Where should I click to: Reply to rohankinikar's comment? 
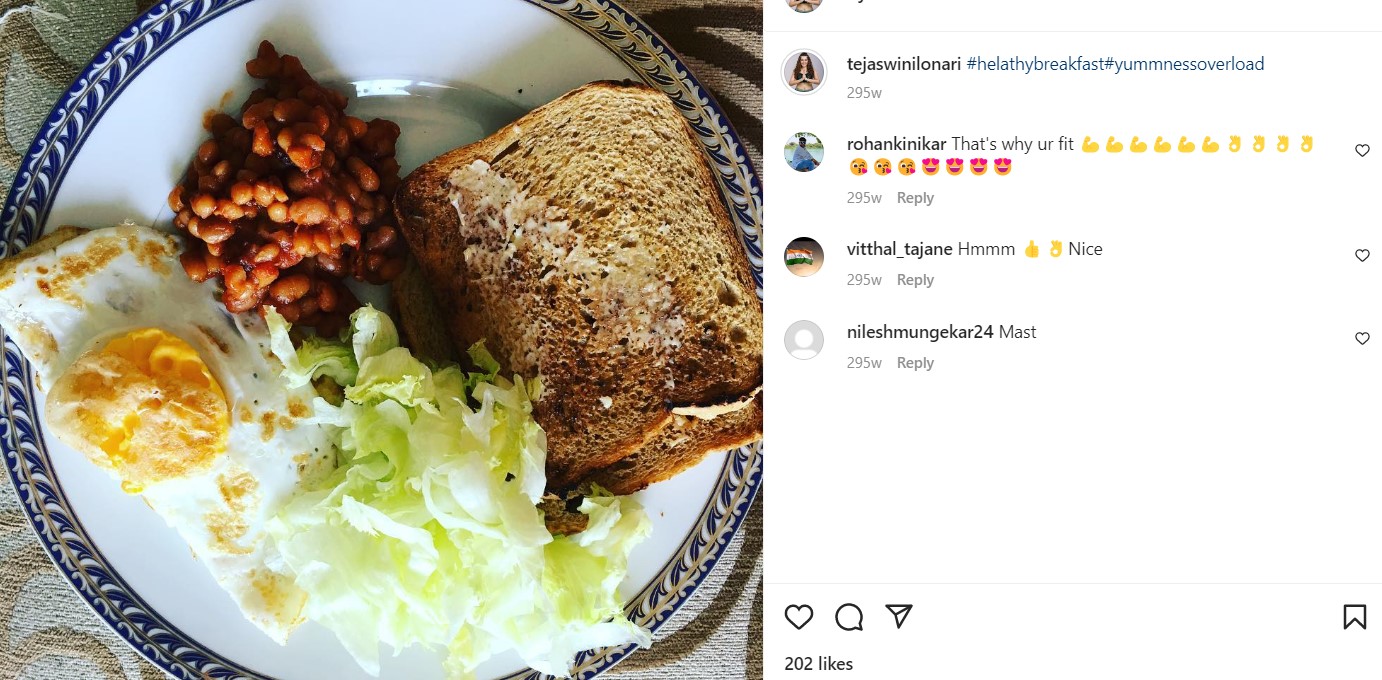[915, 198]
